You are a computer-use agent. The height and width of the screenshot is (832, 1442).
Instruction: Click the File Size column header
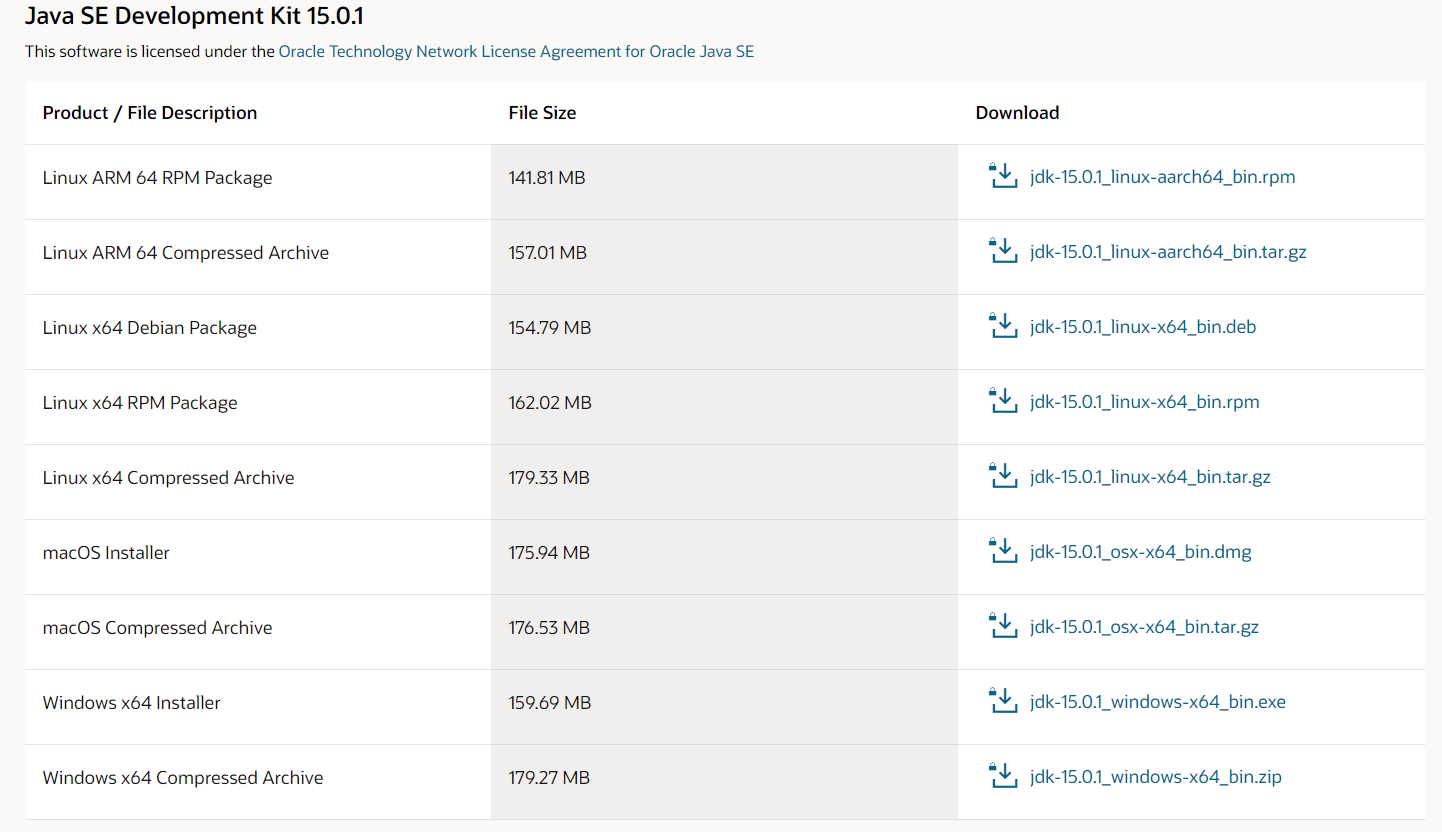pyautogui.click(x=542, y=113)
